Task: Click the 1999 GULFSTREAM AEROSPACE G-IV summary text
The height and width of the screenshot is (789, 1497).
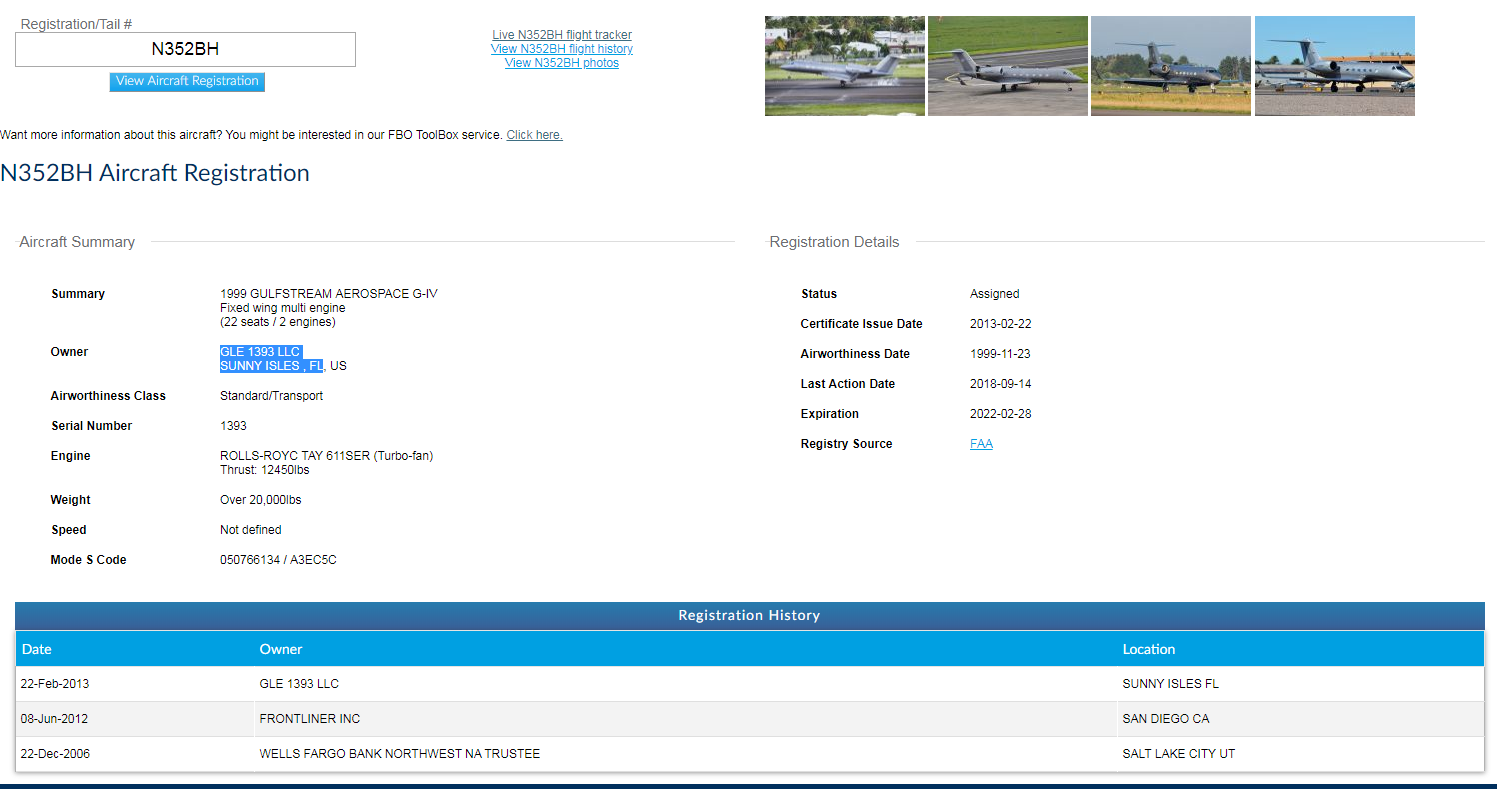Action: (x=329, y=294)
